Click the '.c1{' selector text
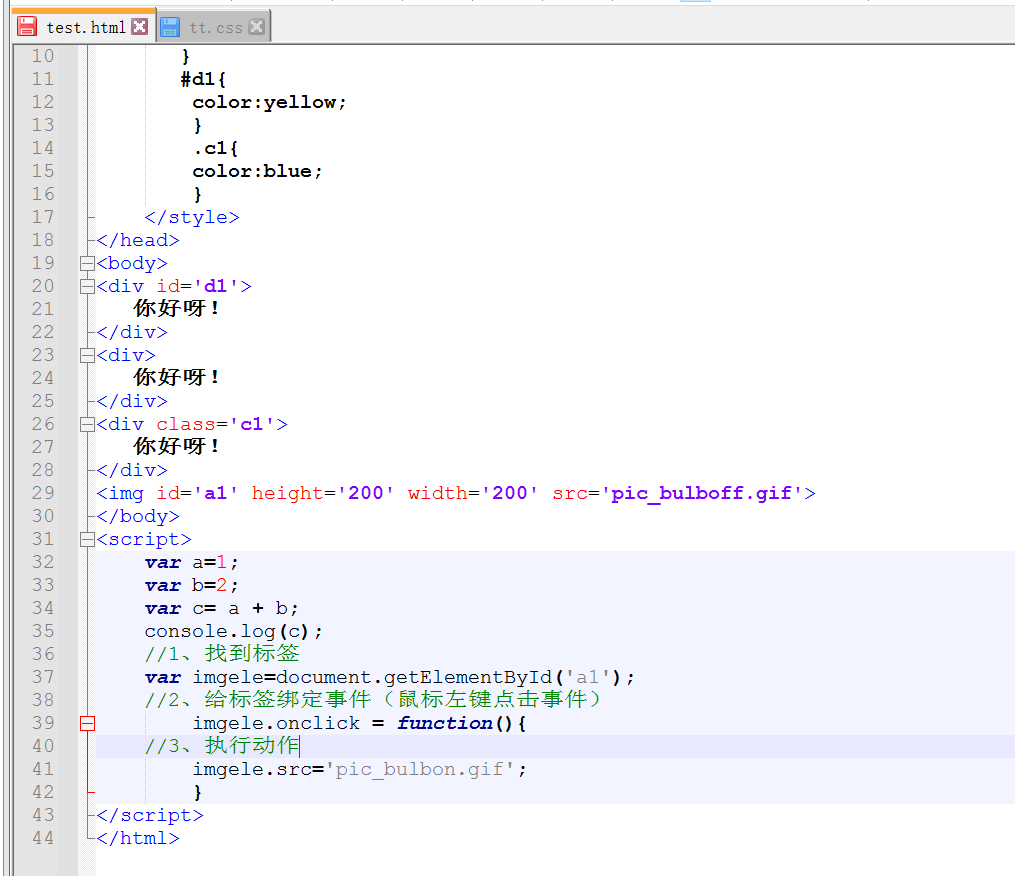Image resolution: width=1015 pixels, height=876 pixels. point(216,148)
